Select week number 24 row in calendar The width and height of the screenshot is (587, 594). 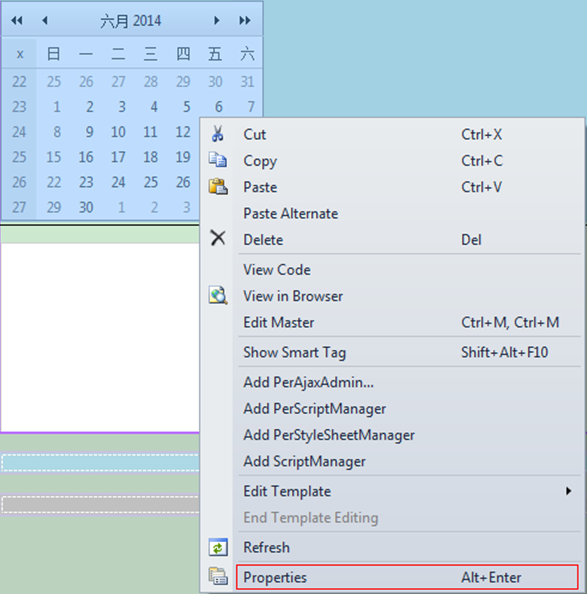19,132
